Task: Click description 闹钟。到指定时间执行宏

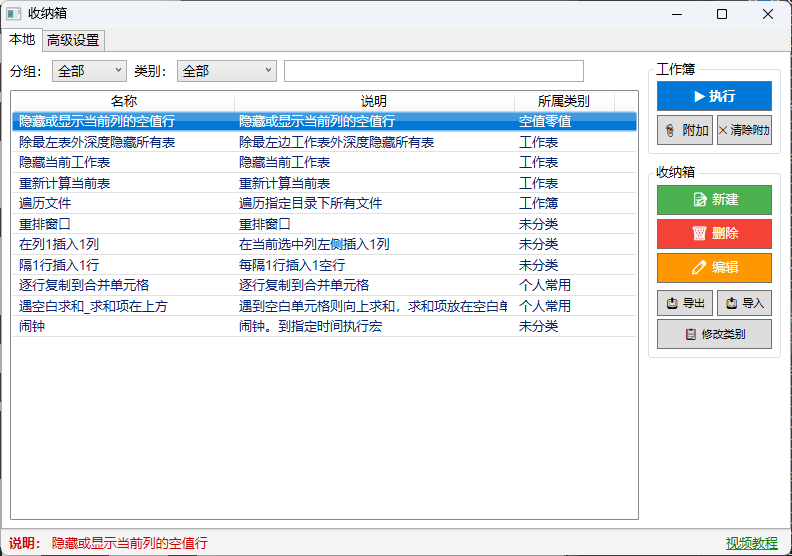Action: pos(310,326)
